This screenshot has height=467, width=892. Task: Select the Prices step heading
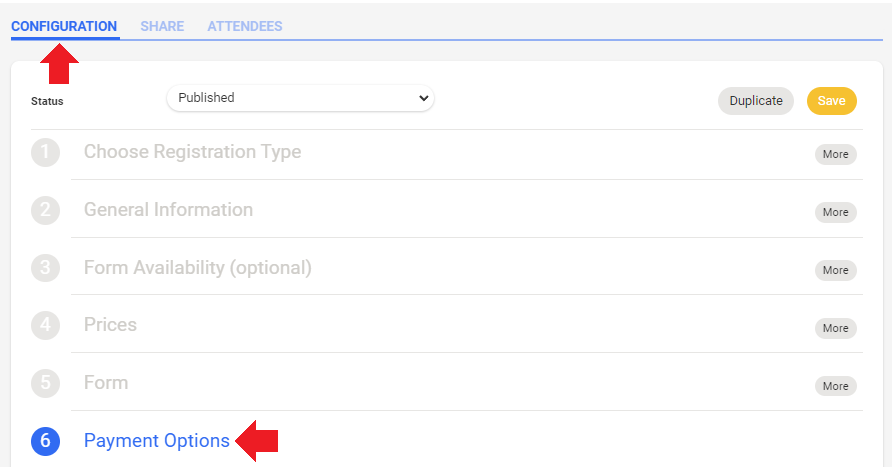(x=110, y=325)
